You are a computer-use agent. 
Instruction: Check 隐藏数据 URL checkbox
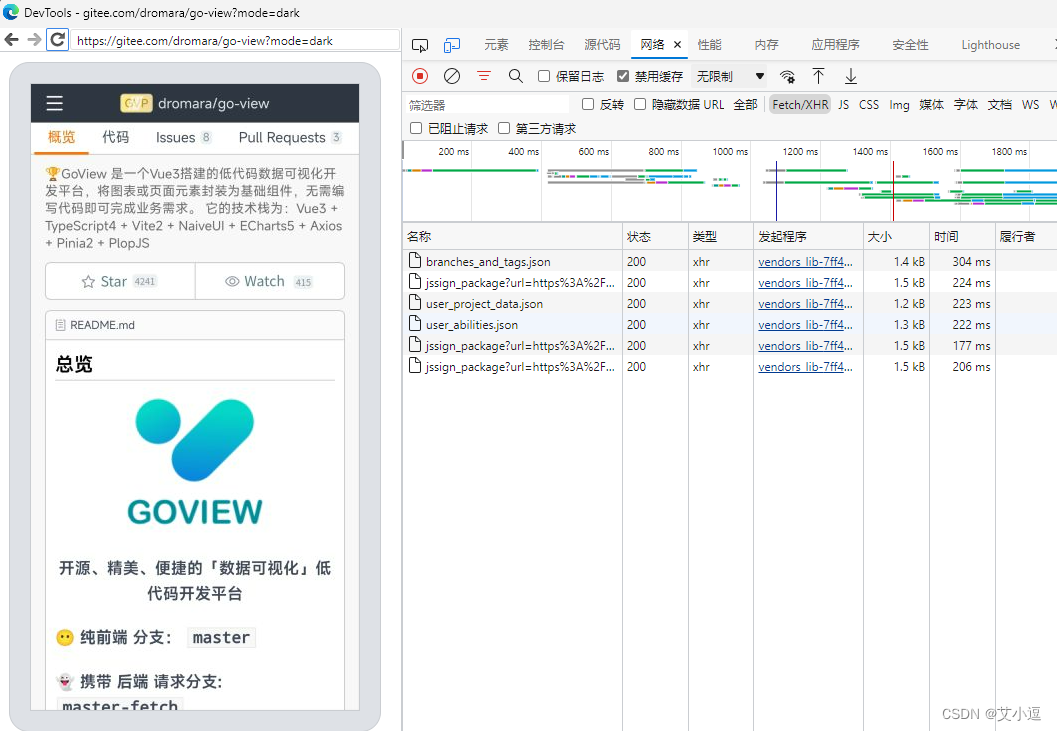pyautogui.click(x=640, y=104)
